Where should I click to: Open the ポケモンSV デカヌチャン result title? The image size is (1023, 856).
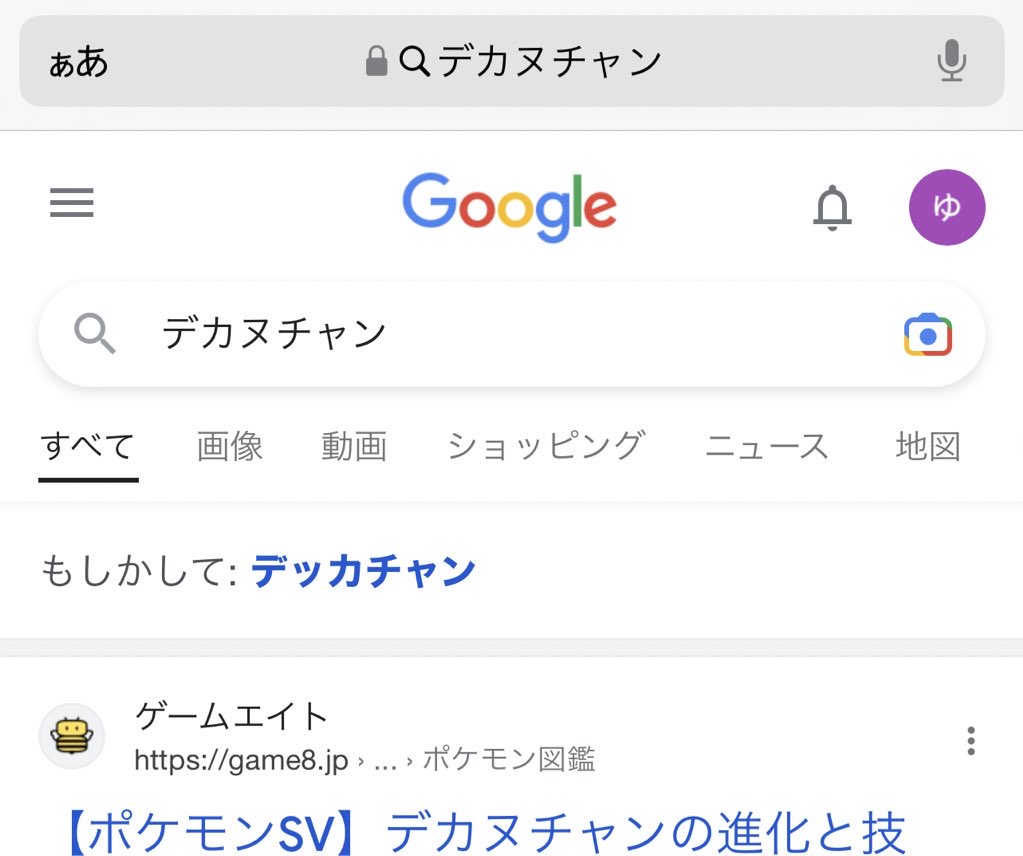pyautogui.click(x=486, y=833)
